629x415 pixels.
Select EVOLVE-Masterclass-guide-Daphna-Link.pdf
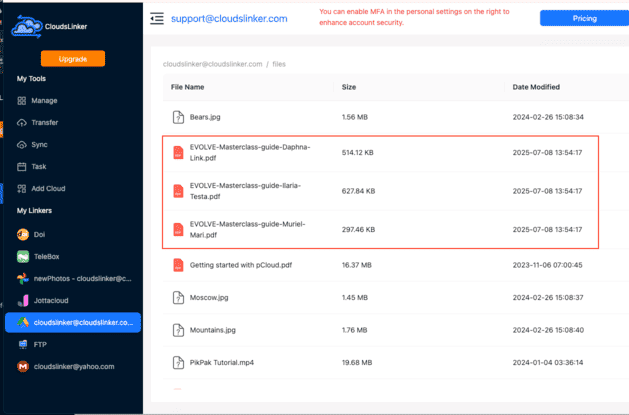pyautogui.click(x=250, y=152)
